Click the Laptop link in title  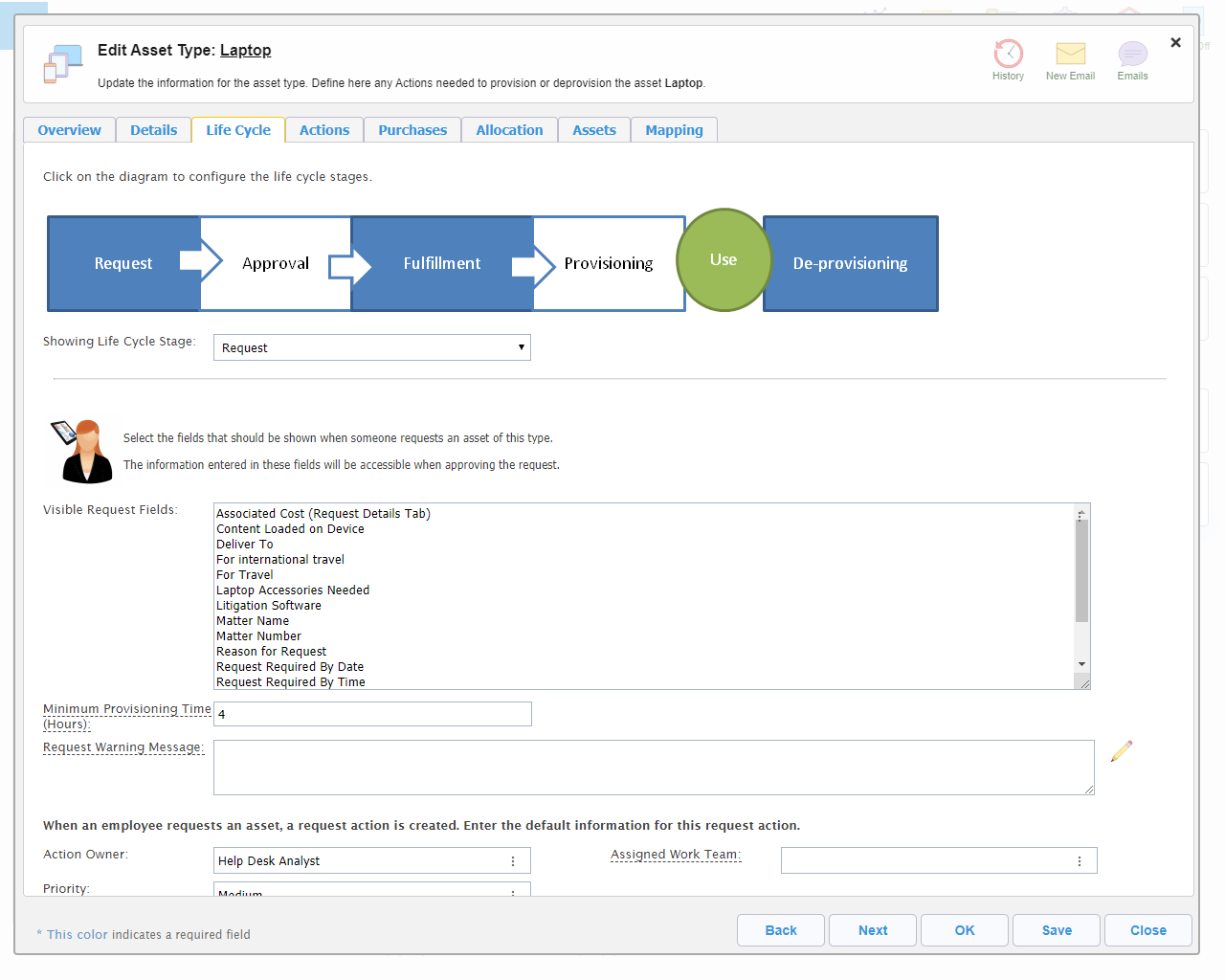(x=246, y=50)
